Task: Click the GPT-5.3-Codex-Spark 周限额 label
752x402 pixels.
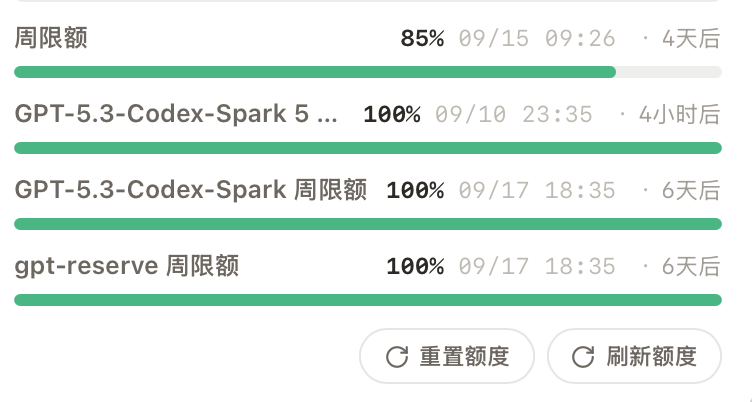Action: (191, 190)
